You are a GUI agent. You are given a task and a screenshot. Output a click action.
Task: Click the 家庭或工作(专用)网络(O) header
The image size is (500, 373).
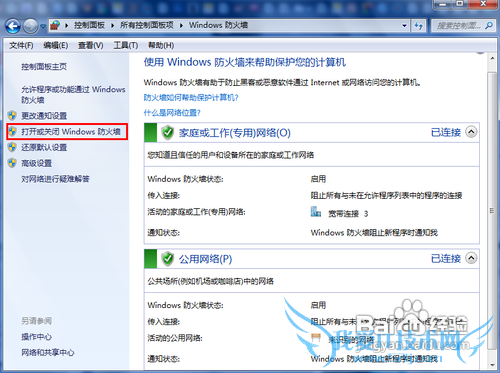235,133
